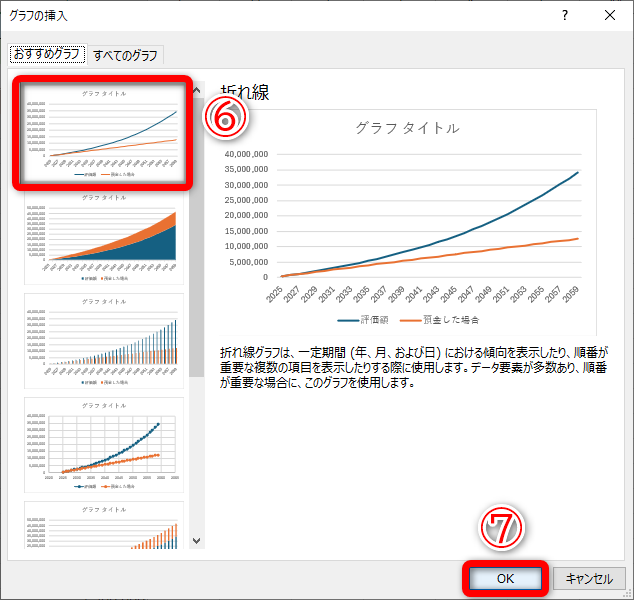Click the chart list scrollbar thumb
Viewport: 634px width, 600px height.
(x=197, y=239)
